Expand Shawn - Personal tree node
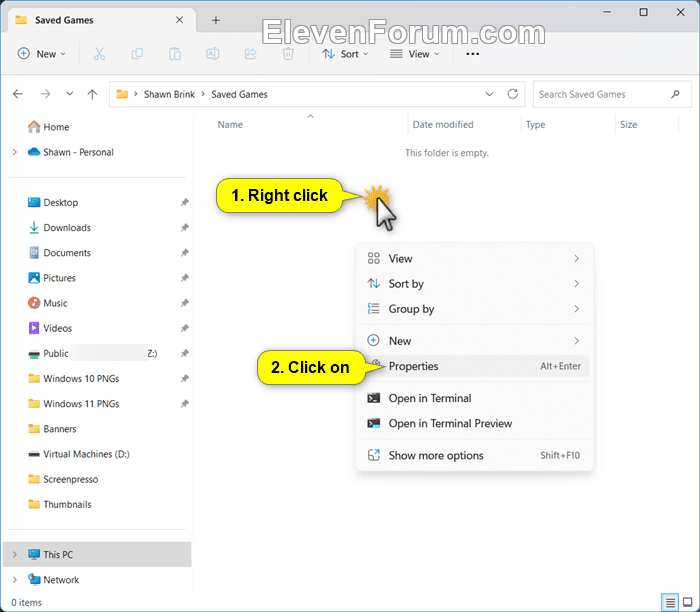Image resolution: width=700 pixels, height=612 pixels. (x=15, y=152)
